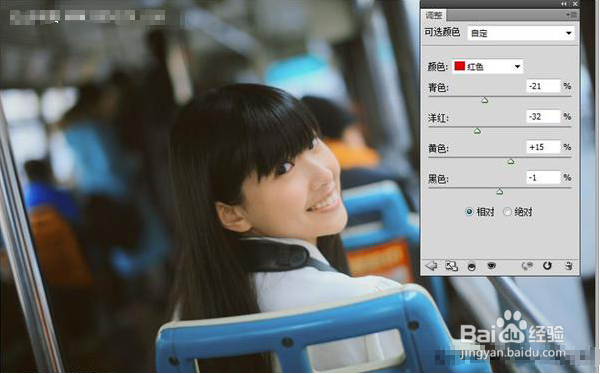Click the red color swatch beside 红色
Viewport: 600px width, 374px height.
[459, 66]
